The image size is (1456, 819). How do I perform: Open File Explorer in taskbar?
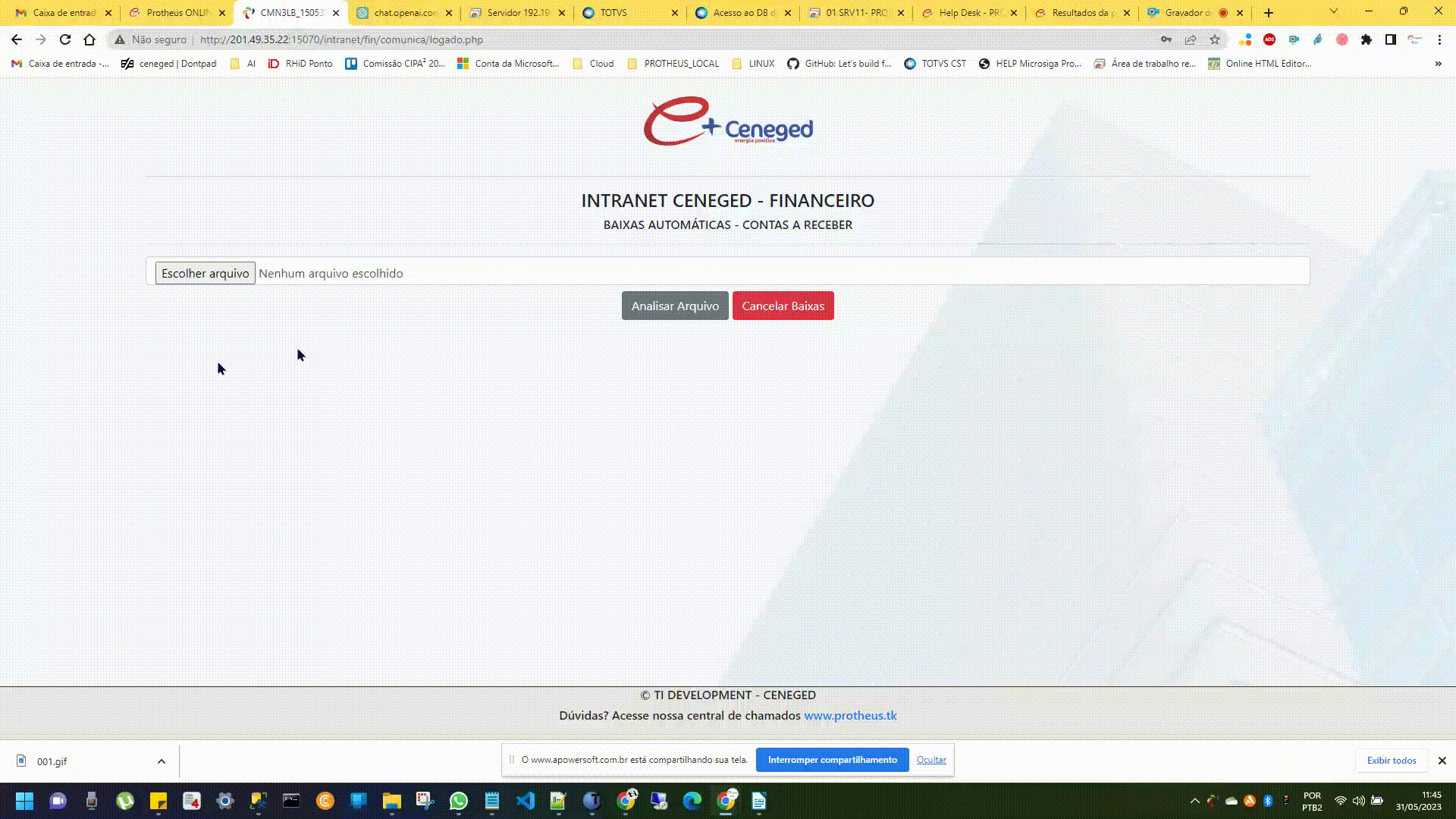[391, 801]
